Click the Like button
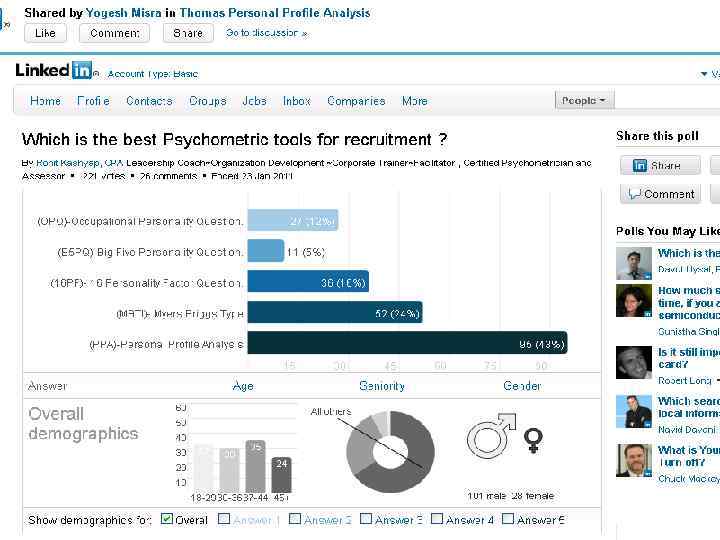This screenshot has width=720, height=540. point(45,33)
